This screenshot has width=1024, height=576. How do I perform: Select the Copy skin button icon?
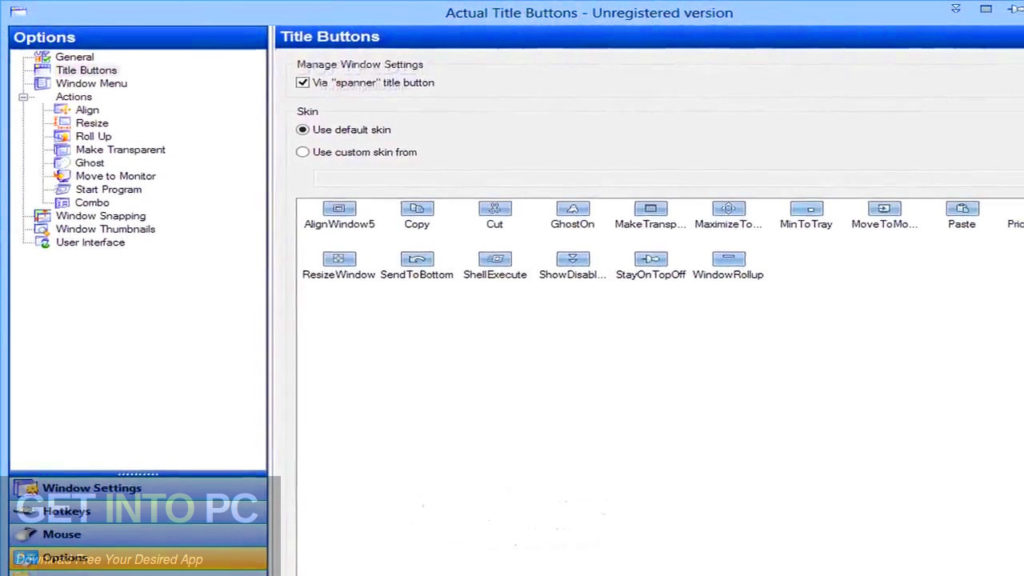tap(417, 208)
